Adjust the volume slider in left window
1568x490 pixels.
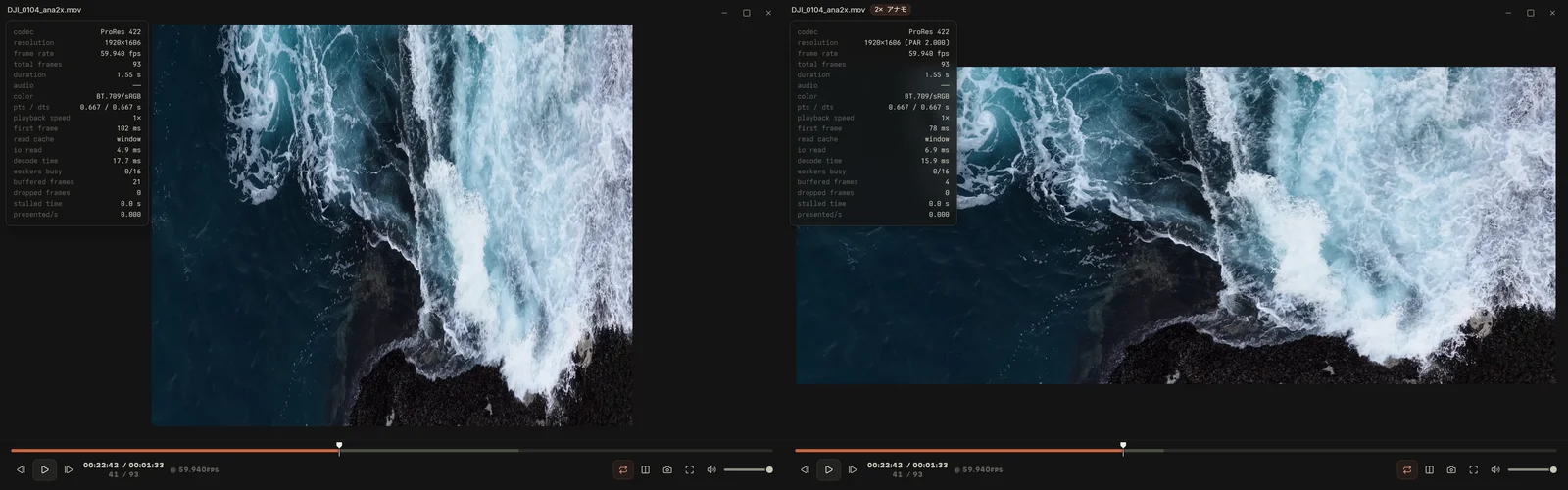[748, 470]
